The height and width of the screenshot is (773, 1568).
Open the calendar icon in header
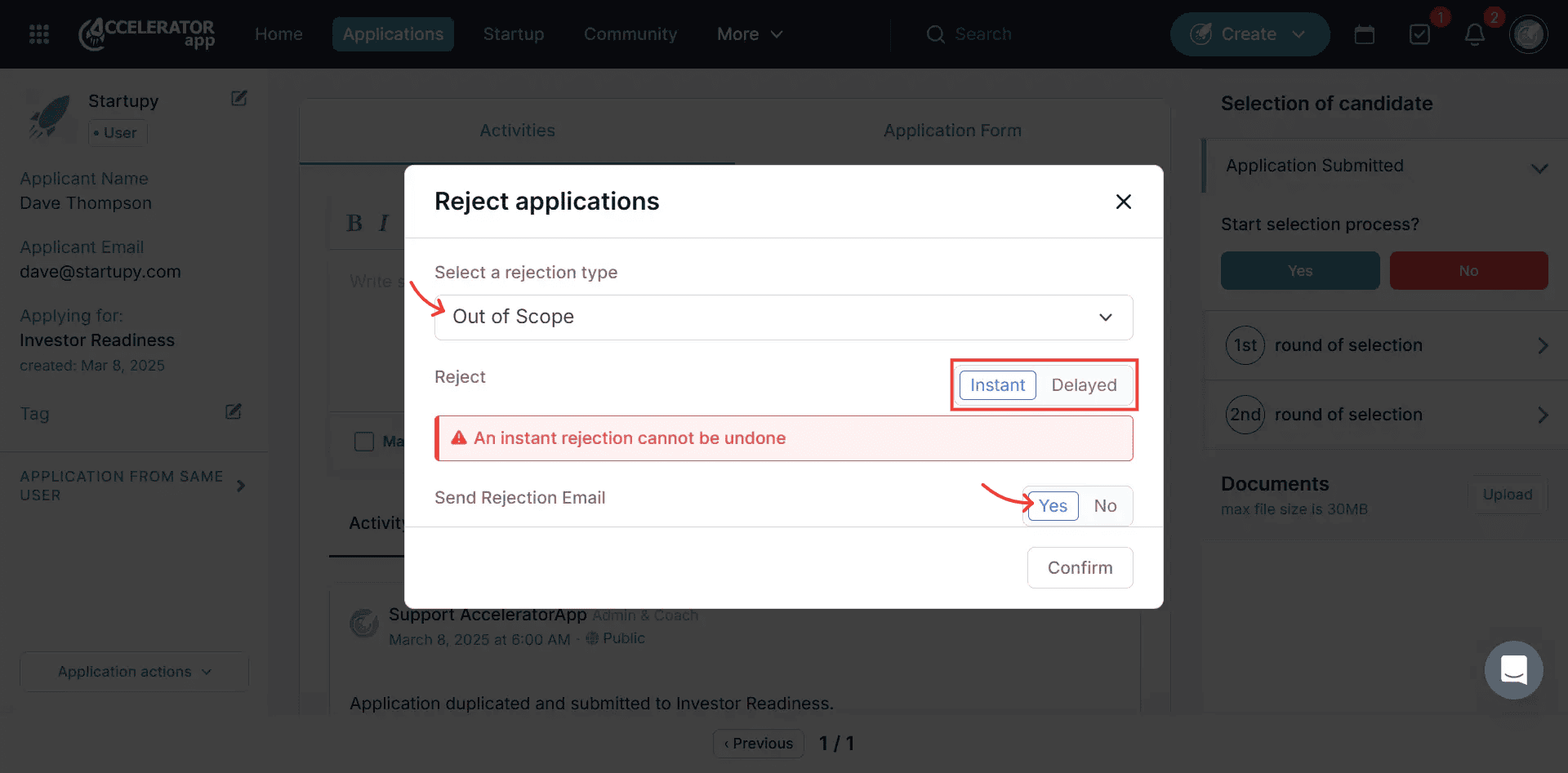pos(1365,34)
